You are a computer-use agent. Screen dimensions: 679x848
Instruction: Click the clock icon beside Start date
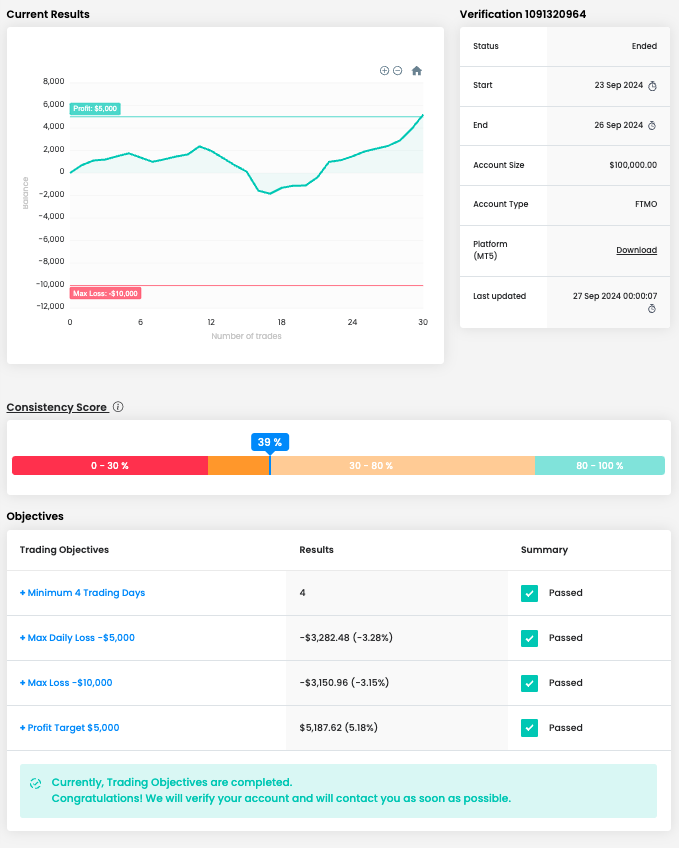click(x=652, y=86)
